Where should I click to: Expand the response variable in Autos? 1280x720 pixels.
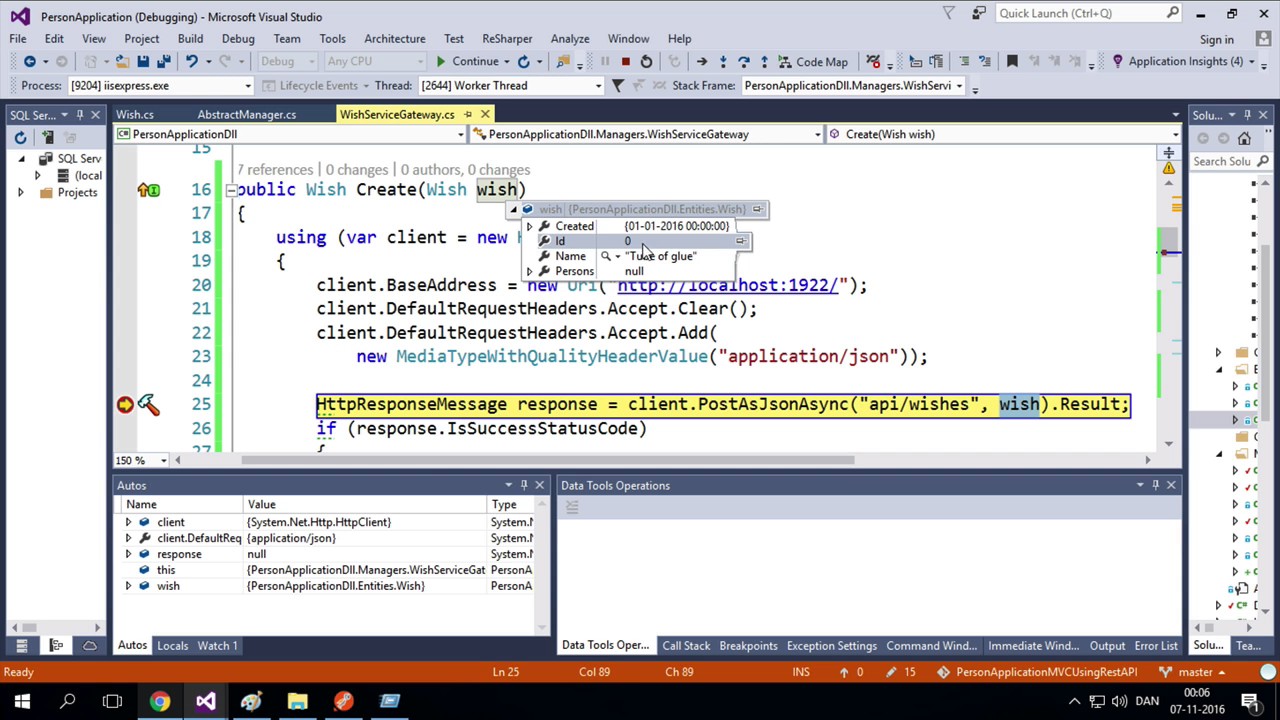tap(128, 555)
